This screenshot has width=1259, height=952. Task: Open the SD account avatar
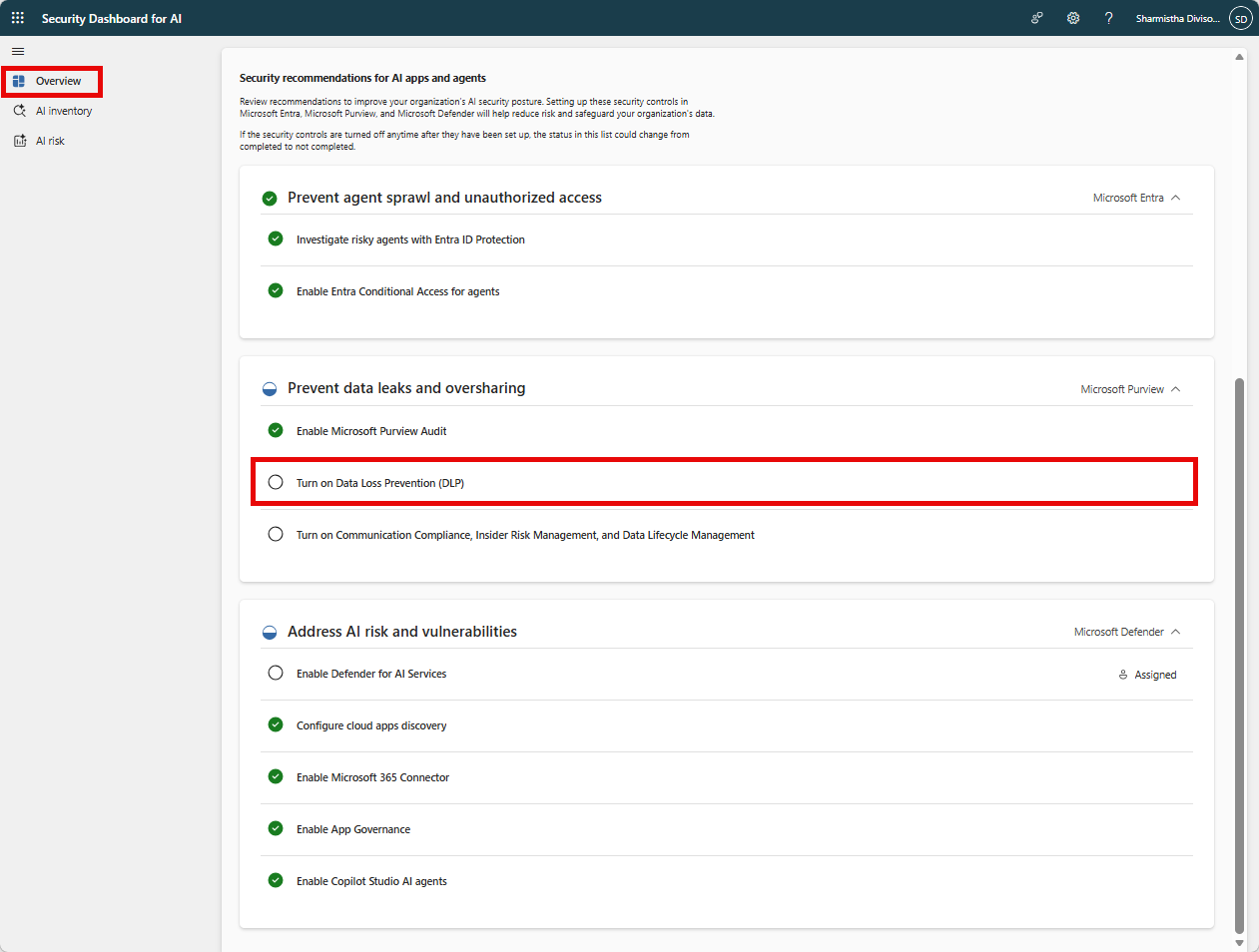pos(1240,18)
